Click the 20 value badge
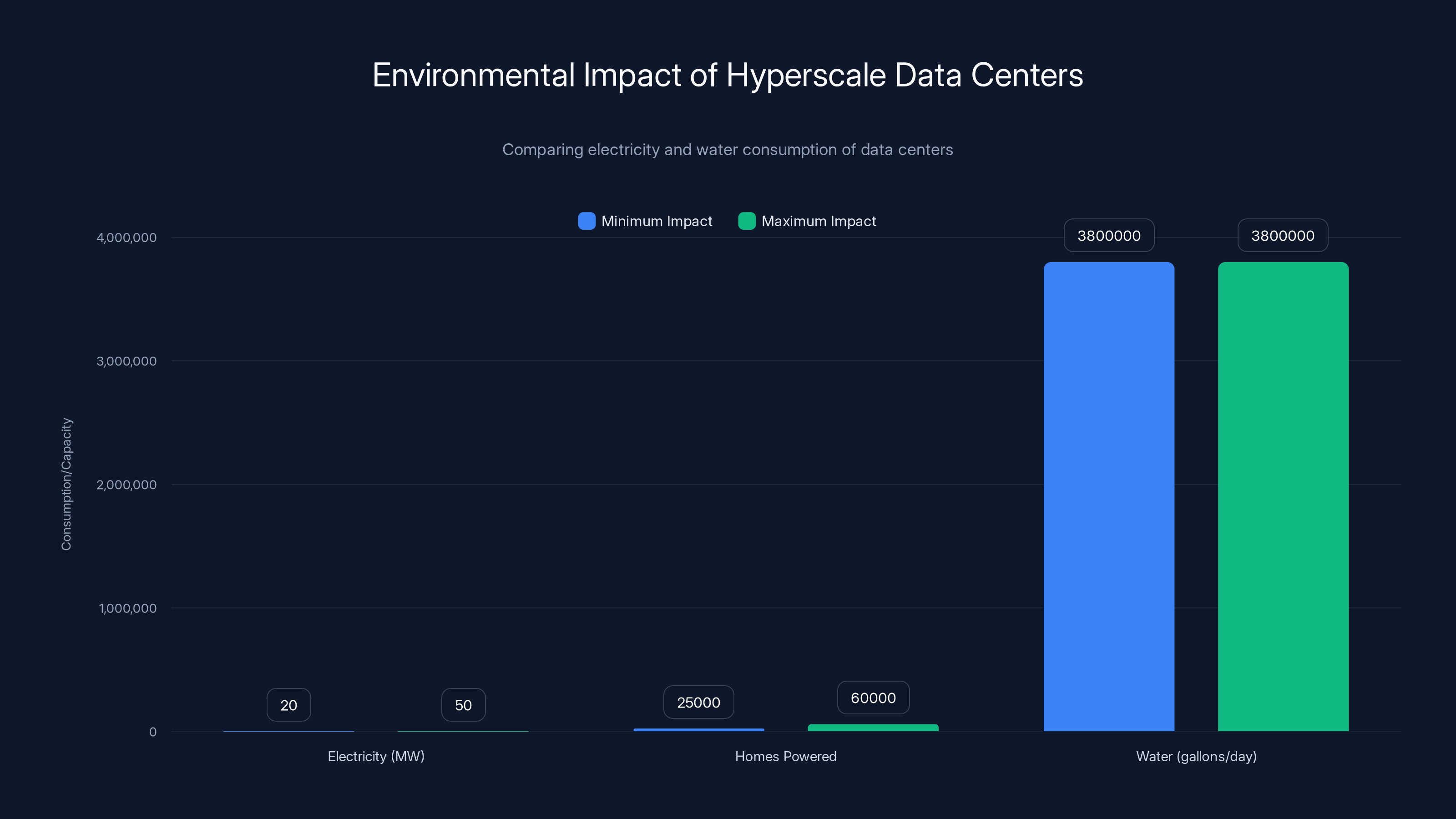This screenshot has height=819, width=1456. click(289, 705)
